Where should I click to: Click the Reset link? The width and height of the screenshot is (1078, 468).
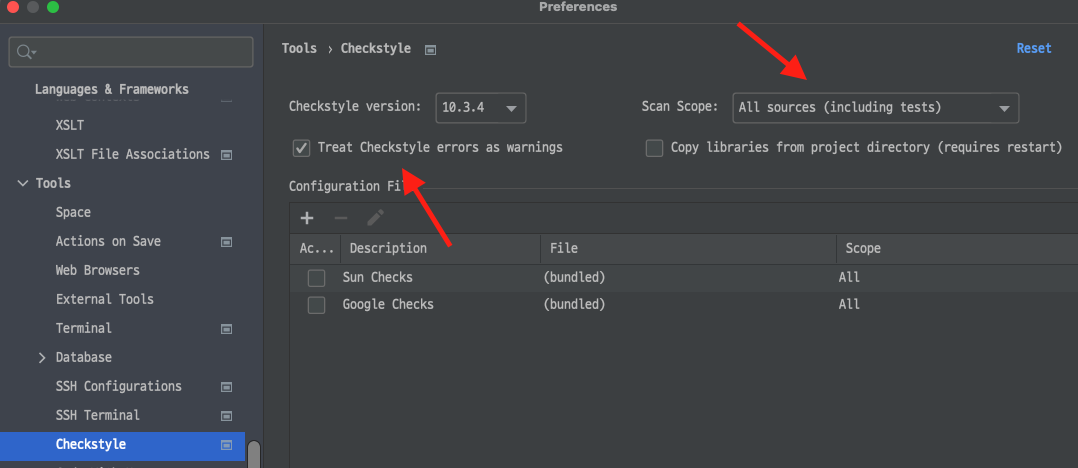(1034, 48)
